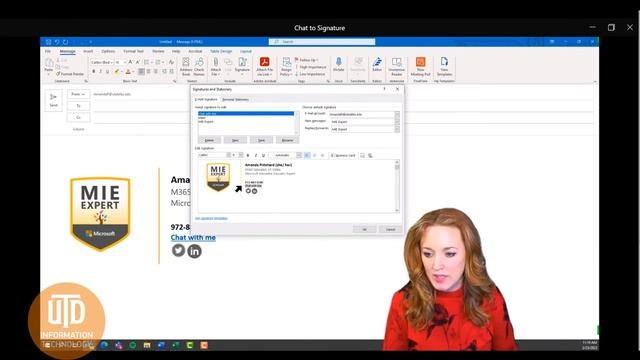The image size is (640, 360).
Task: Click insert picture icon in the signature editor
Action: click(362, 156)
